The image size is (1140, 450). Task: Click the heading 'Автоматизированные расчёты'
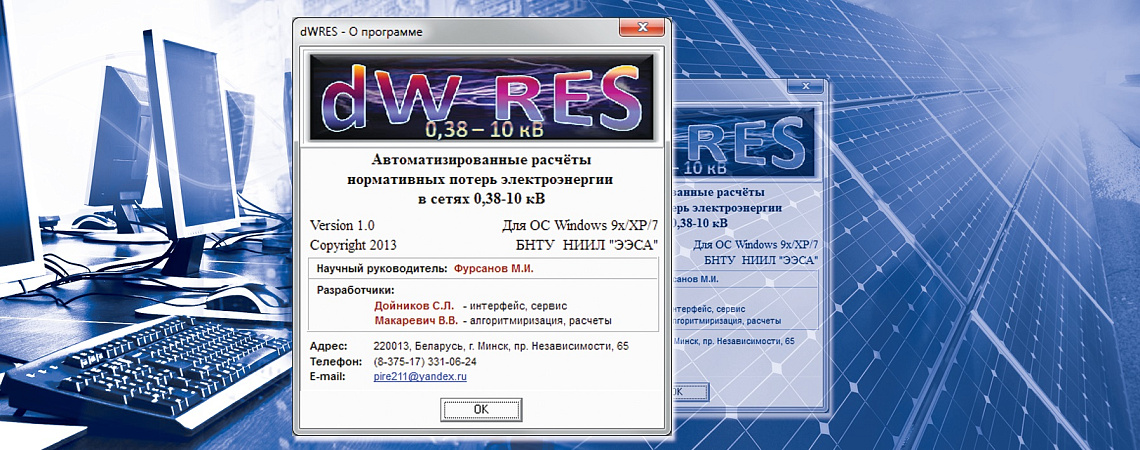(x=481, y=159)
